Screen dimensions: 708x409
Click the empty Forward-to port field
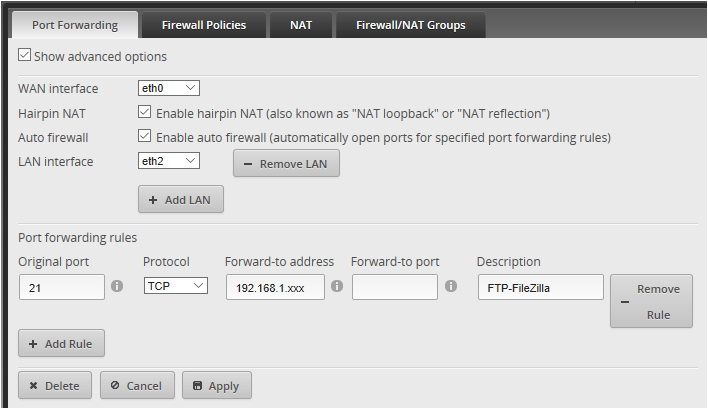pos(395,287)
